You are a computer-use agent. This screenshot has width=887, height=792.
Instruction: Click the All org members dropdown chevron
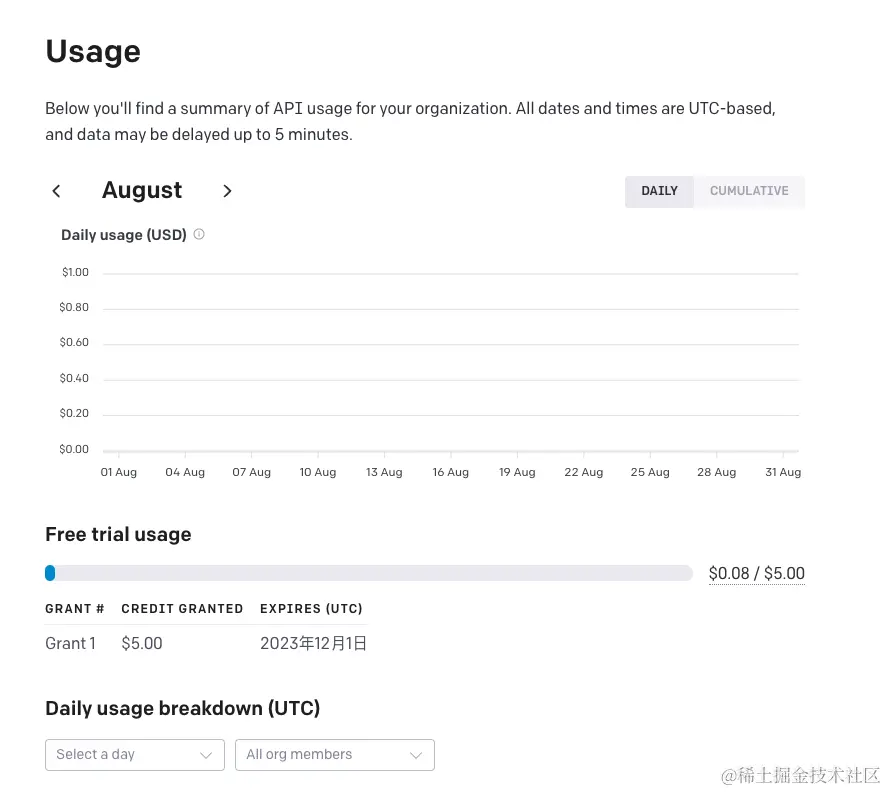[416, 755]
